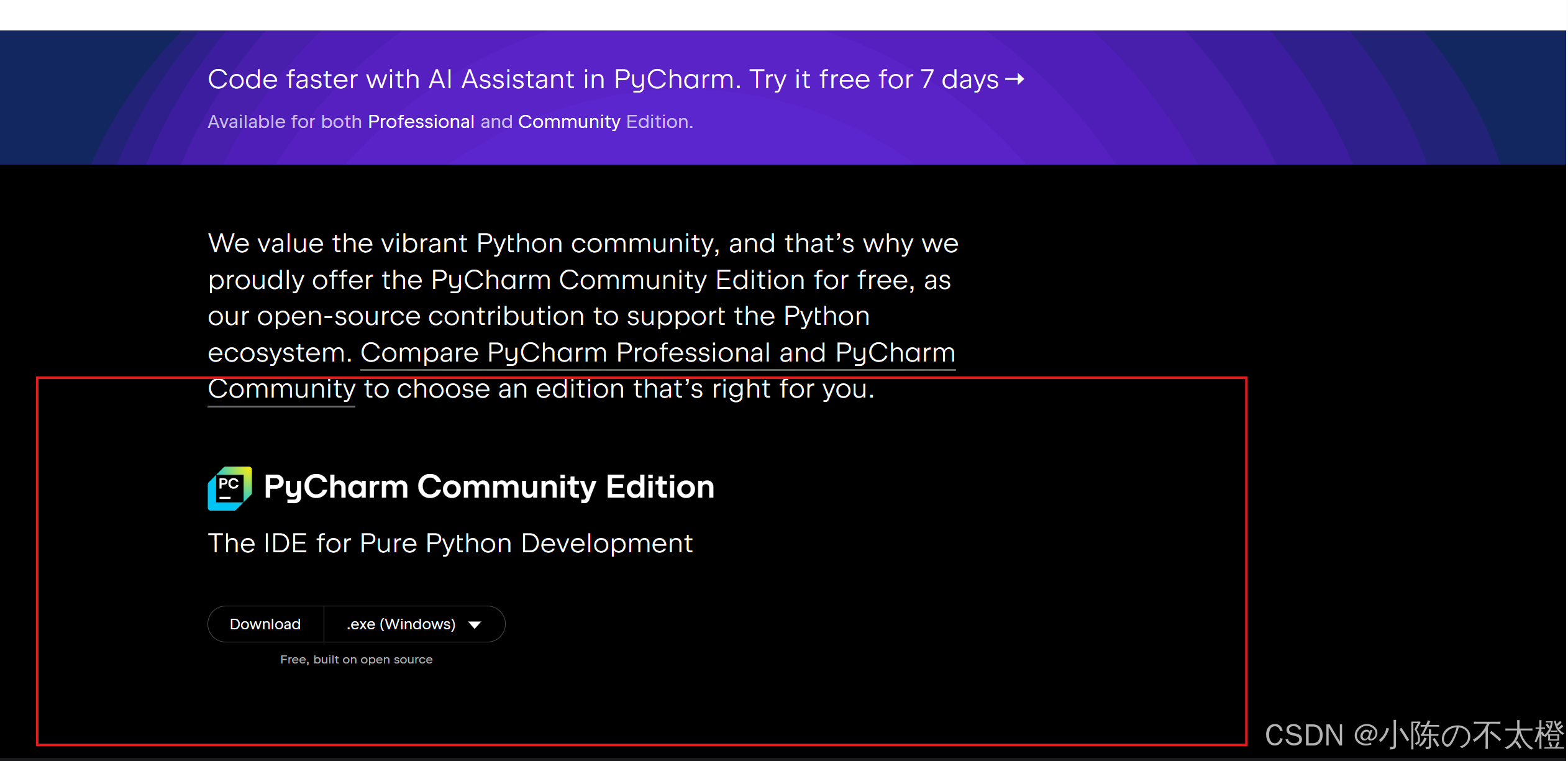Viewport: 1568px width, 761px height.
Task: Click the arrow after 'free for 7 days'
Action: coord(1014,79)
